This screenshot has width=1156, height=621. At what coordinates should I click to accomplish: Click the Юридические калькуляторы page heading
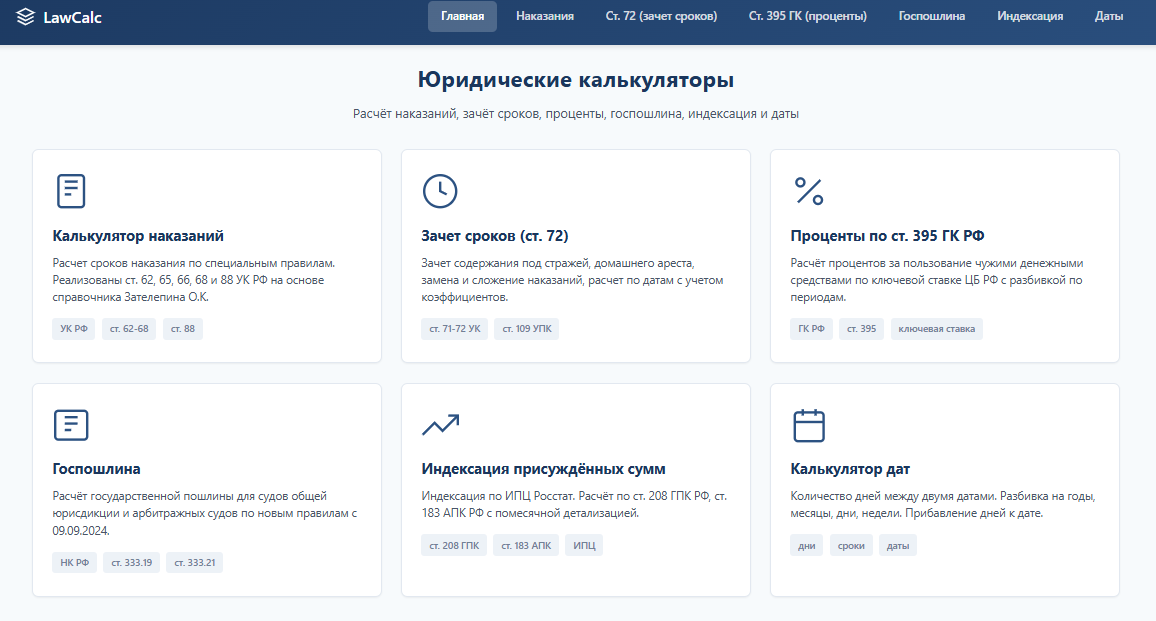coord(576,80)
